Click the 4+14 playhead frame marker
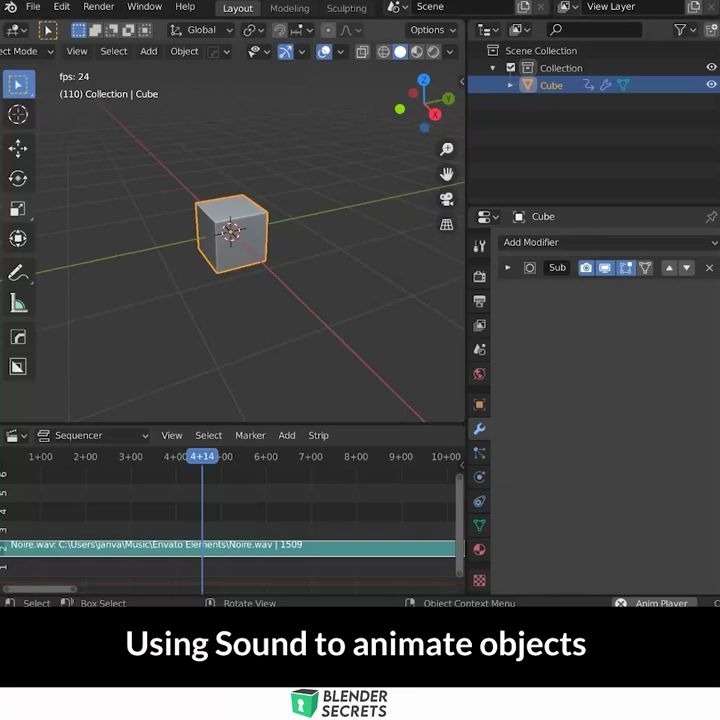This screenshot has height=720, width=720. (x=202, y=456)
